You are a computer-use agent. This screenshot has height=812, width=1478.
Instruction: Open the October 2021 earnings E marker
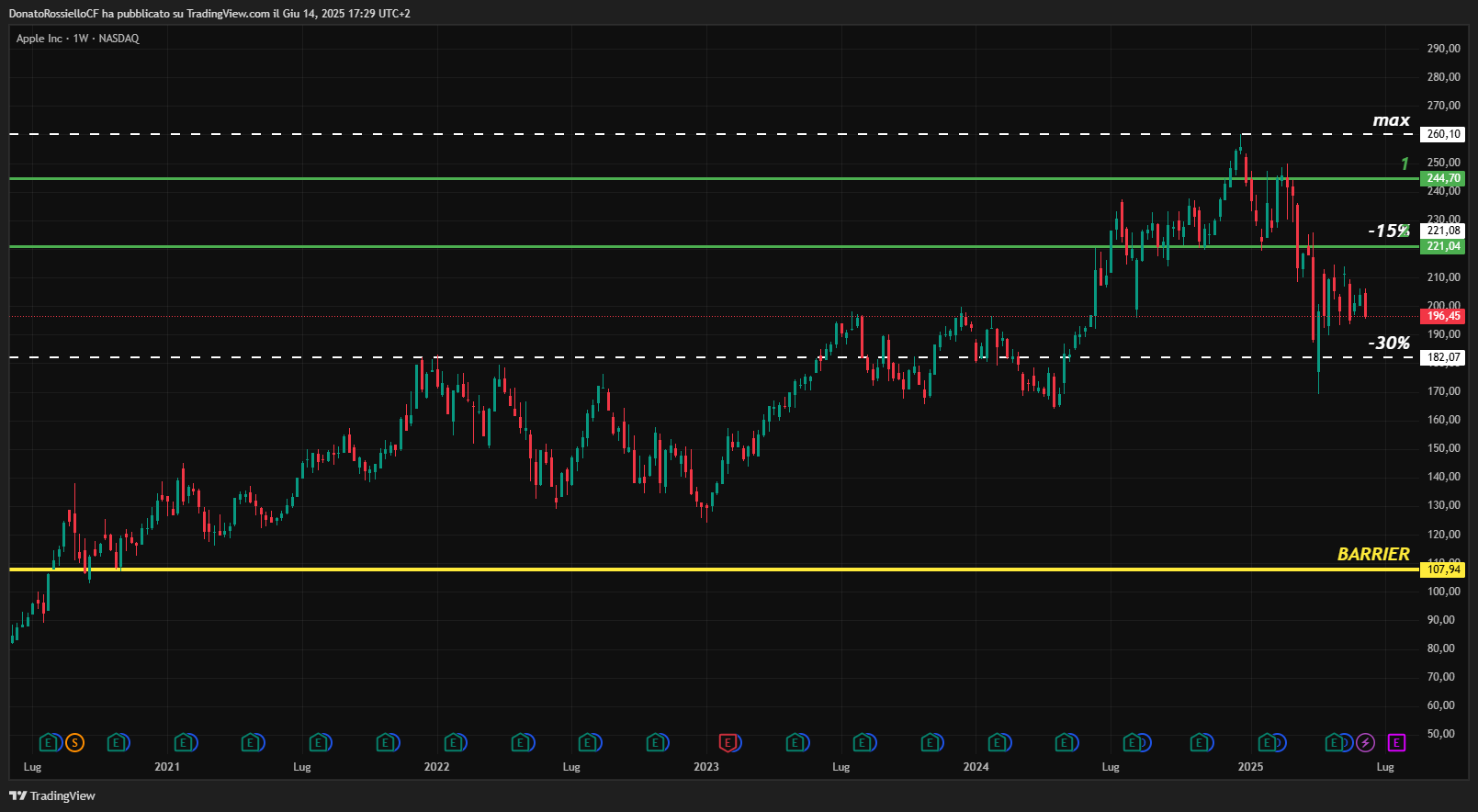pyautogui.click(x=387, y=742)
